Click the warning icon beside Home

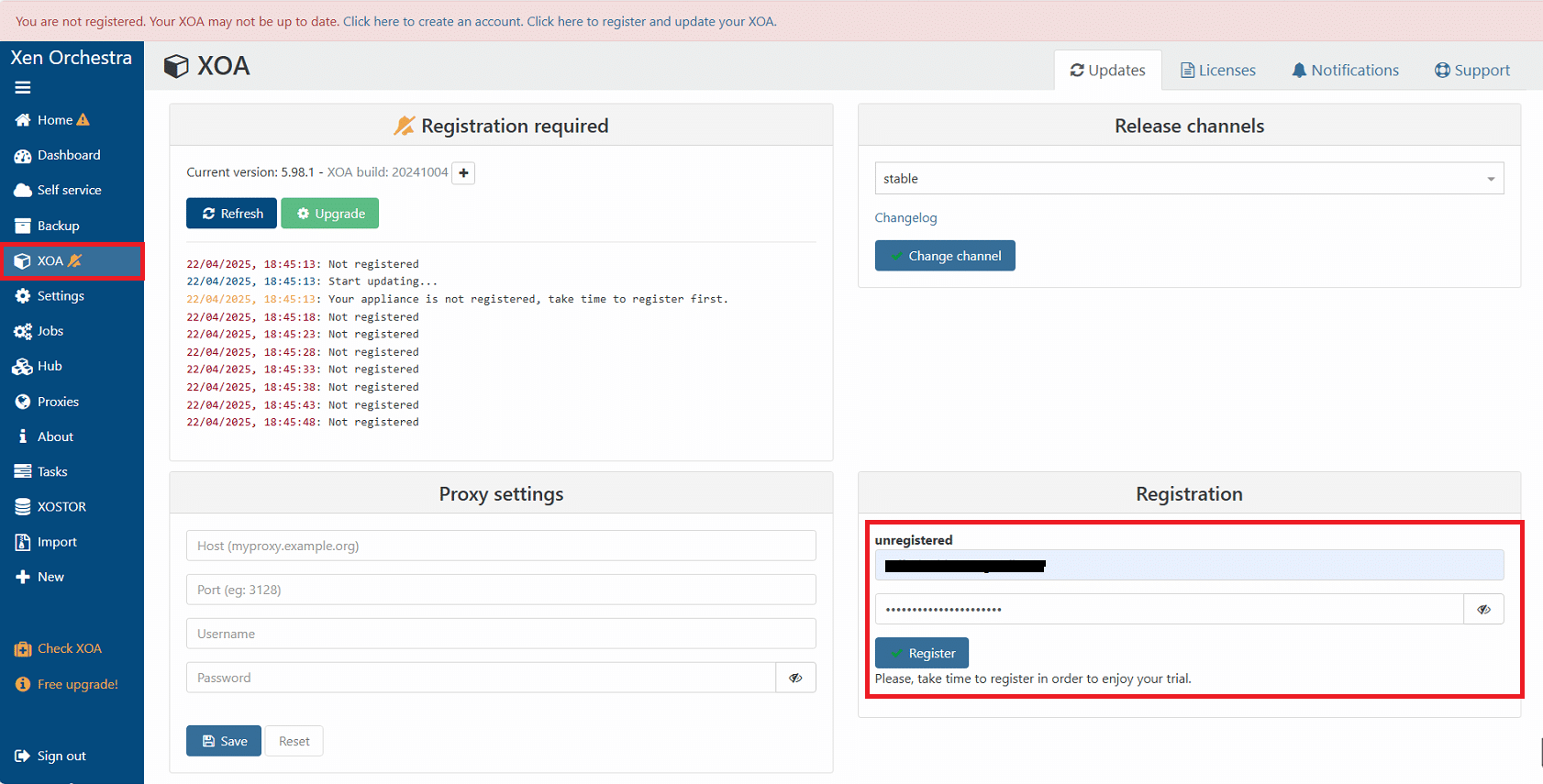point(83,120)
